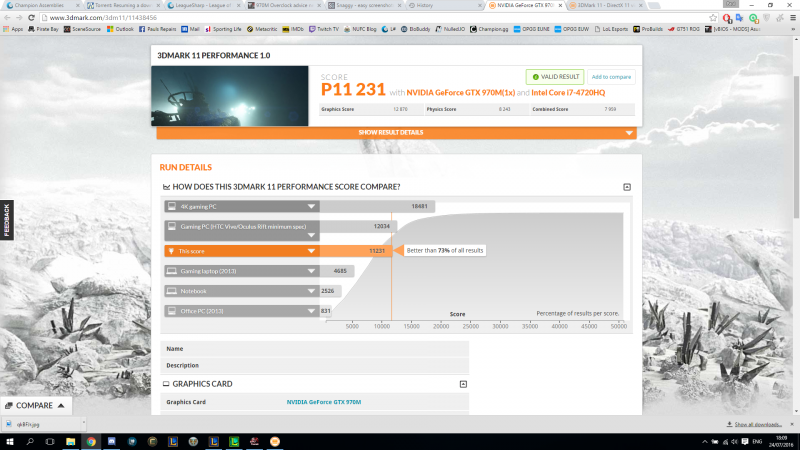The width and height of the screenshot is (800, 450).
Task: Click the taskbar clock and date
Action: [x=781, y=442]
